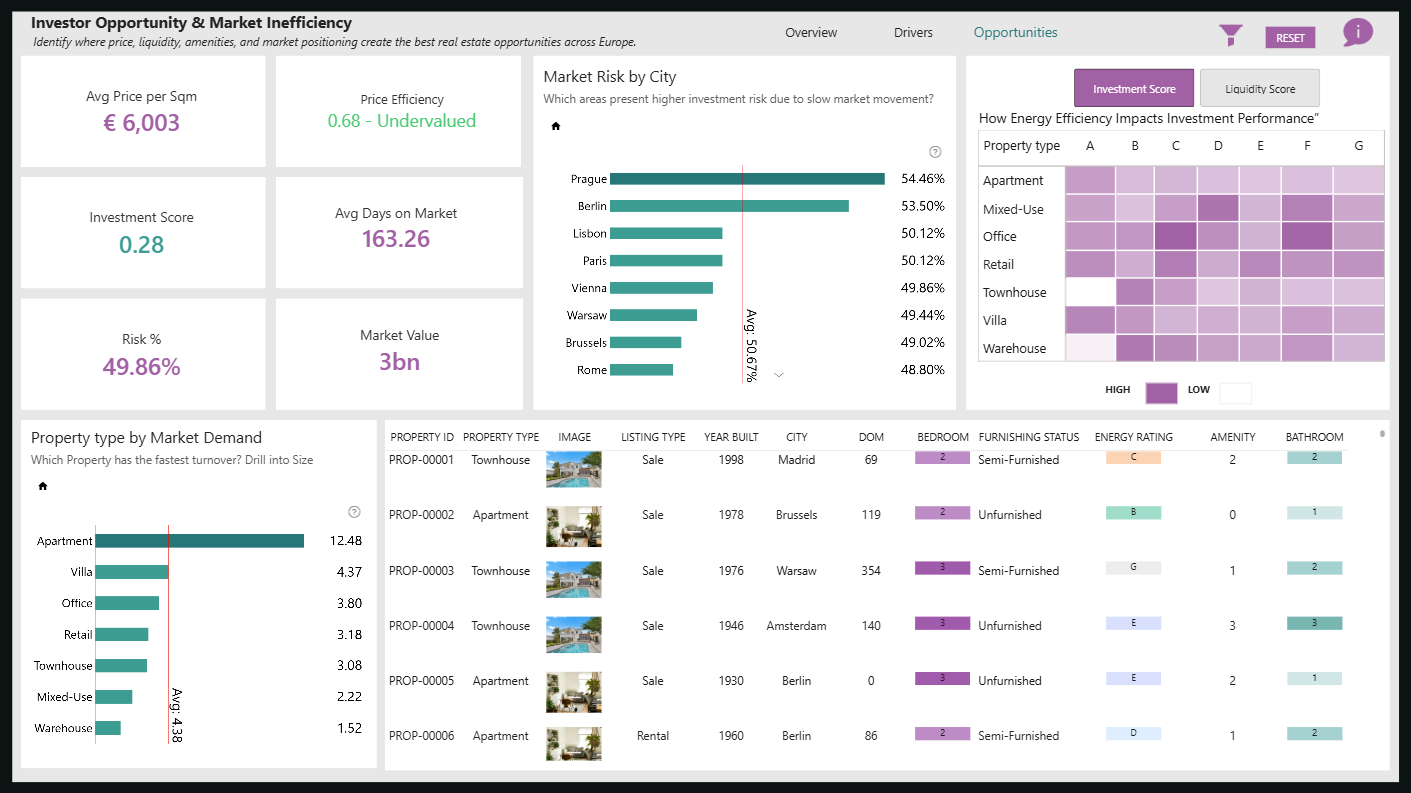Click the purple funnel filter icon
Image resolution: width=1411 pixels, height=793 pixels.
point(1230,36)
